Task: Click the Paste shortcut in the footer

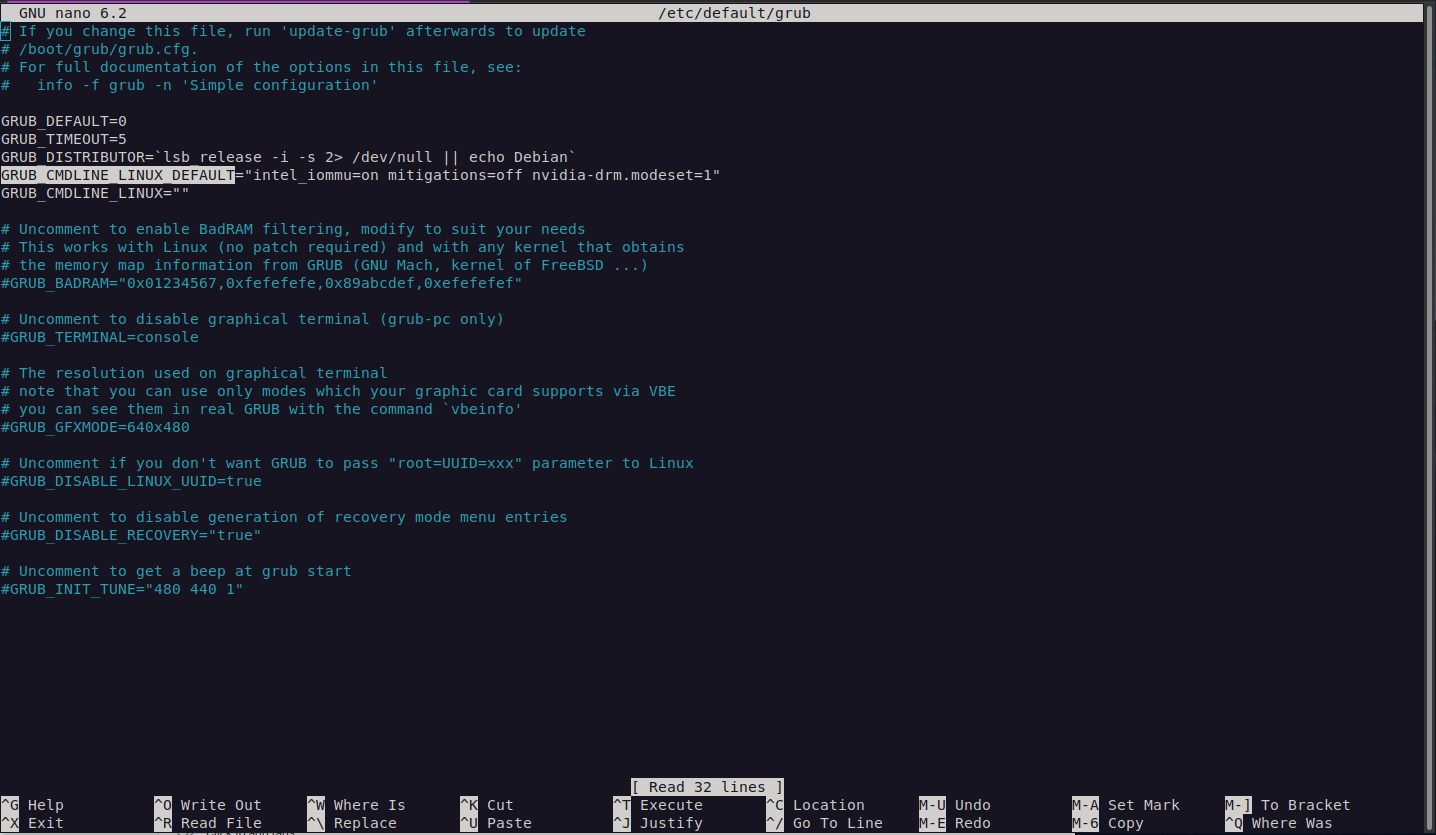Action: pyautogui.click(x=509, y=823)
